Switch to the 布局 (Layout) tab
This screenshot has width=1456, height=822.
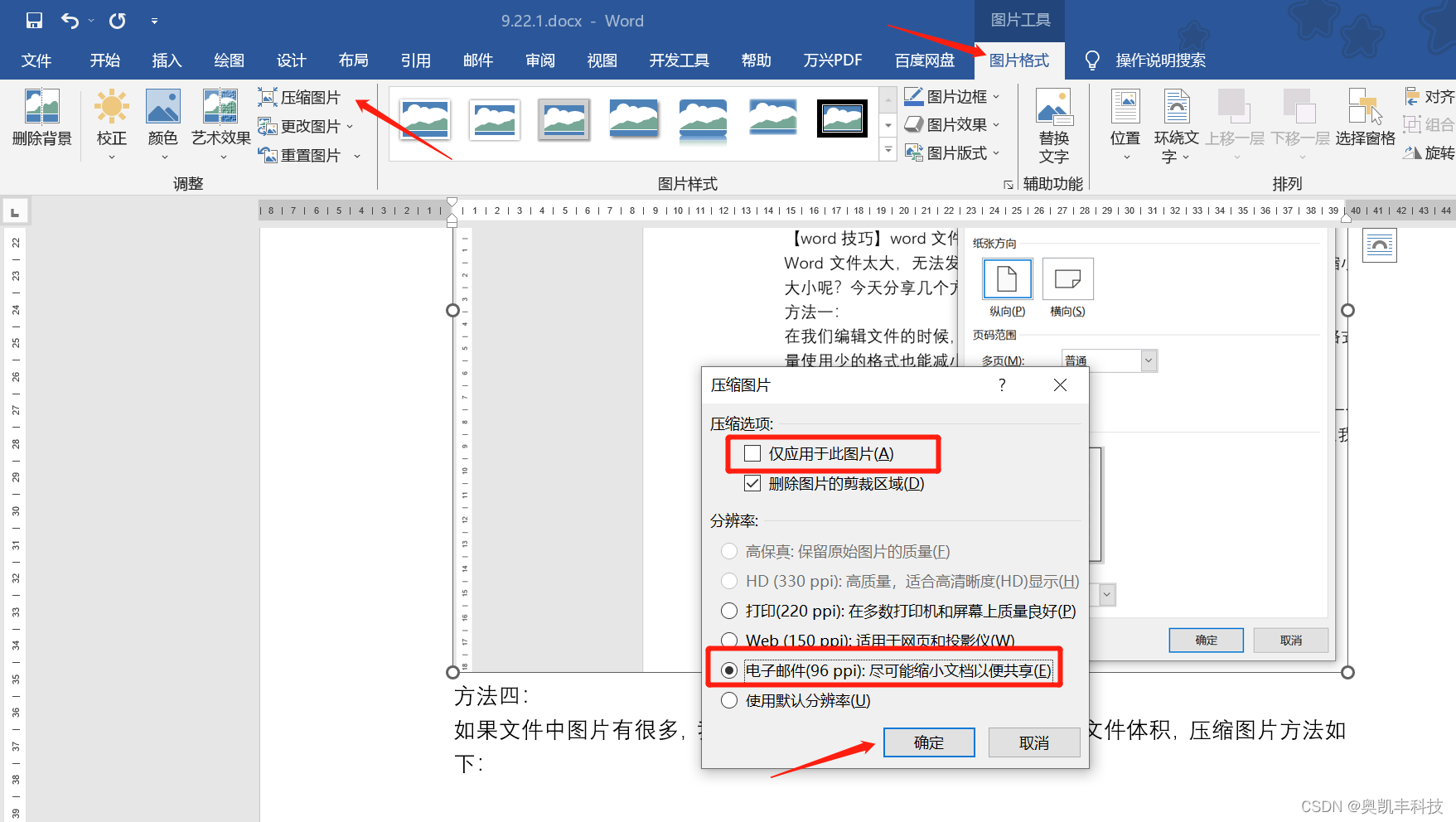click(x=354, y=60)
